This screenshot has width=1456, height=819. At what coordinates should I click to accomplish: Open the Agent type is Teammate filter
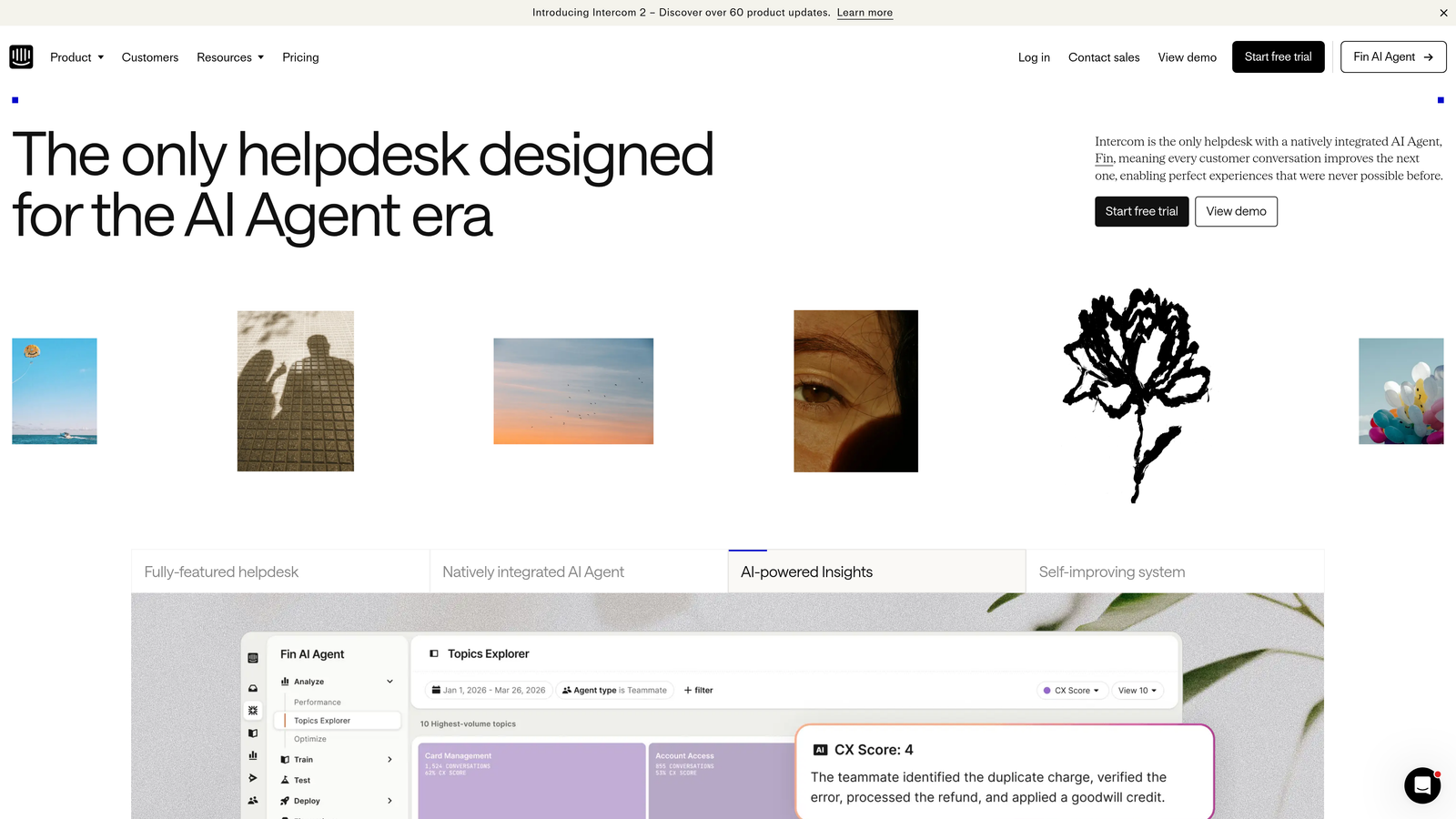click(x=614, y=690)
